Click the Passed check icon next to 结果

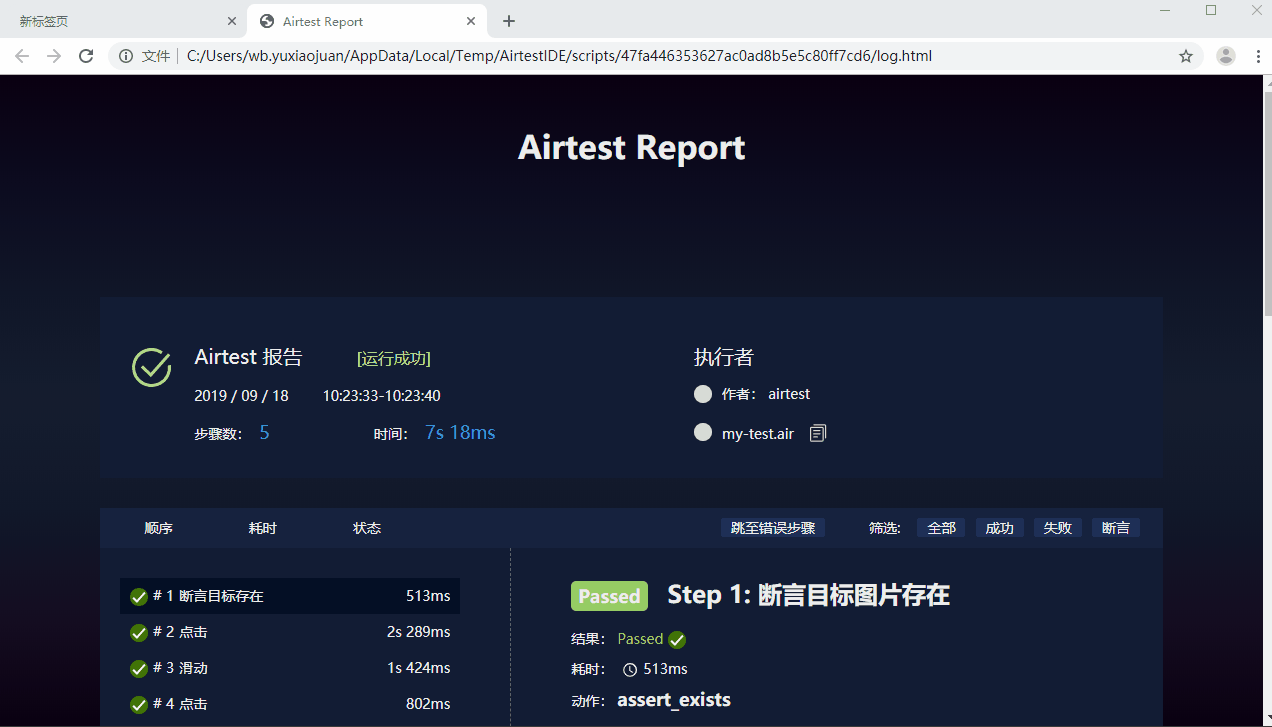click(x=677, y=640)
